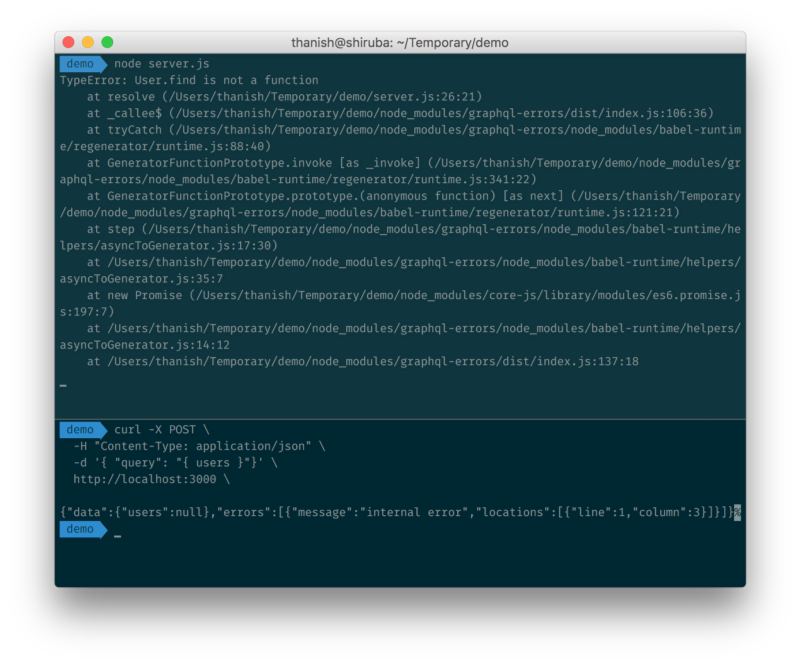The height and width of the screenshot is (664, 800).
Task: Click the thanish@shiruba window title text
Action: [x=399, y=43]
